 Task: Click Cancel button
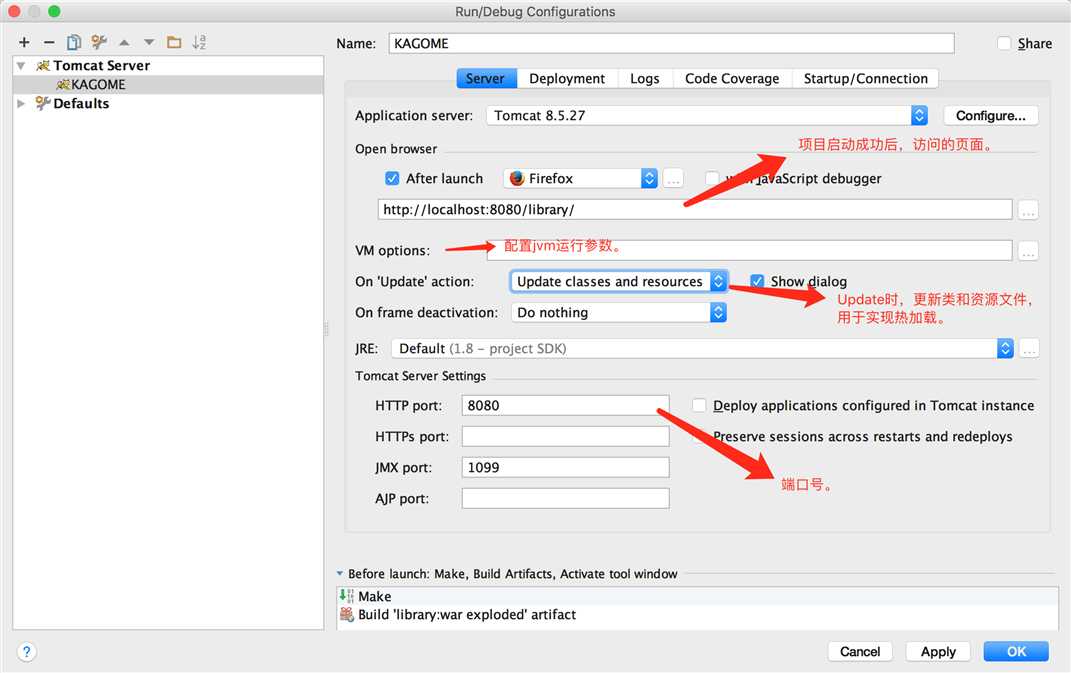(860, 652)
